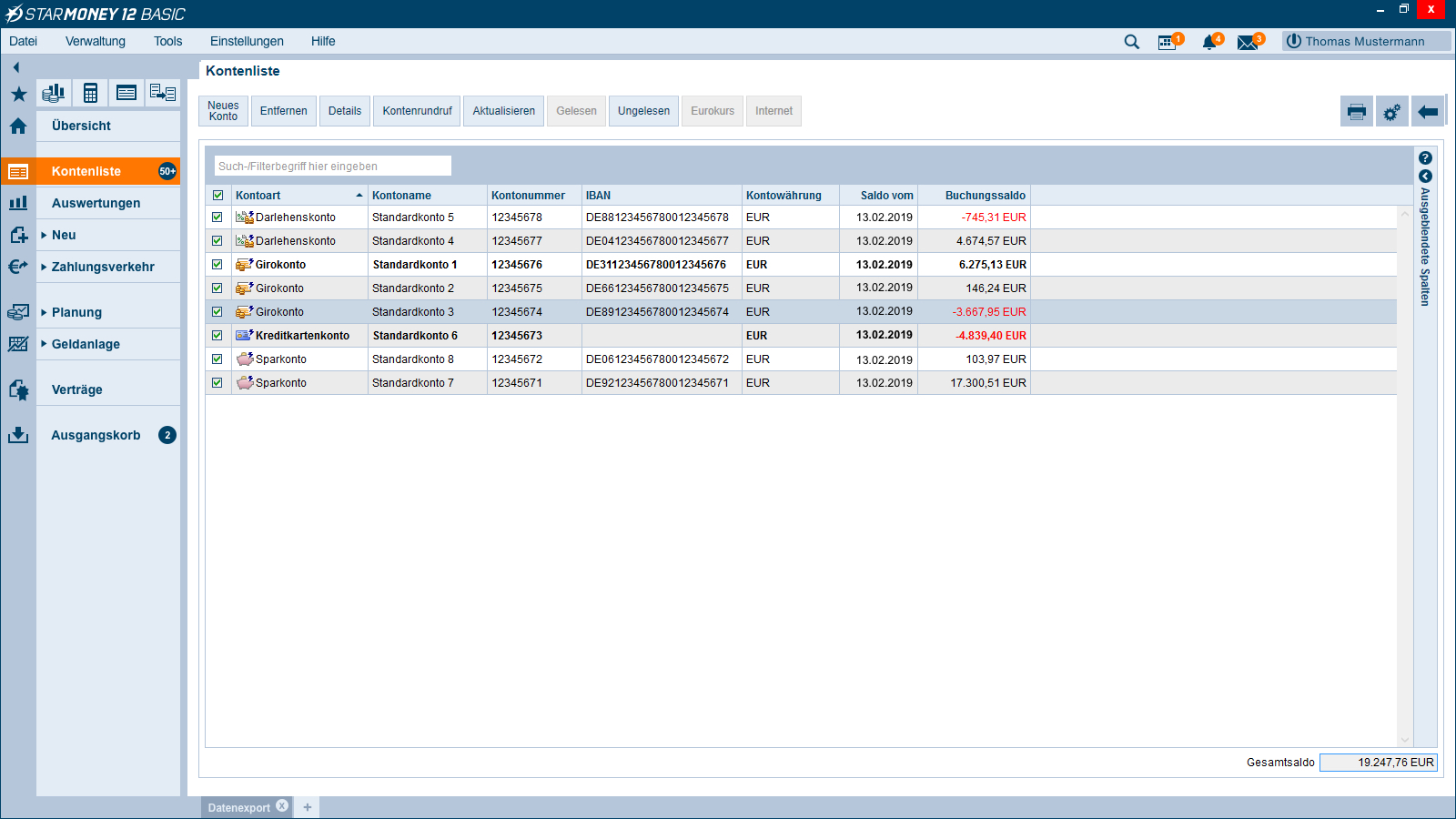This screenshot has height=819, width=1456.
Task: Focus the Such-/Filterbegriff search field
Action: 333,167
